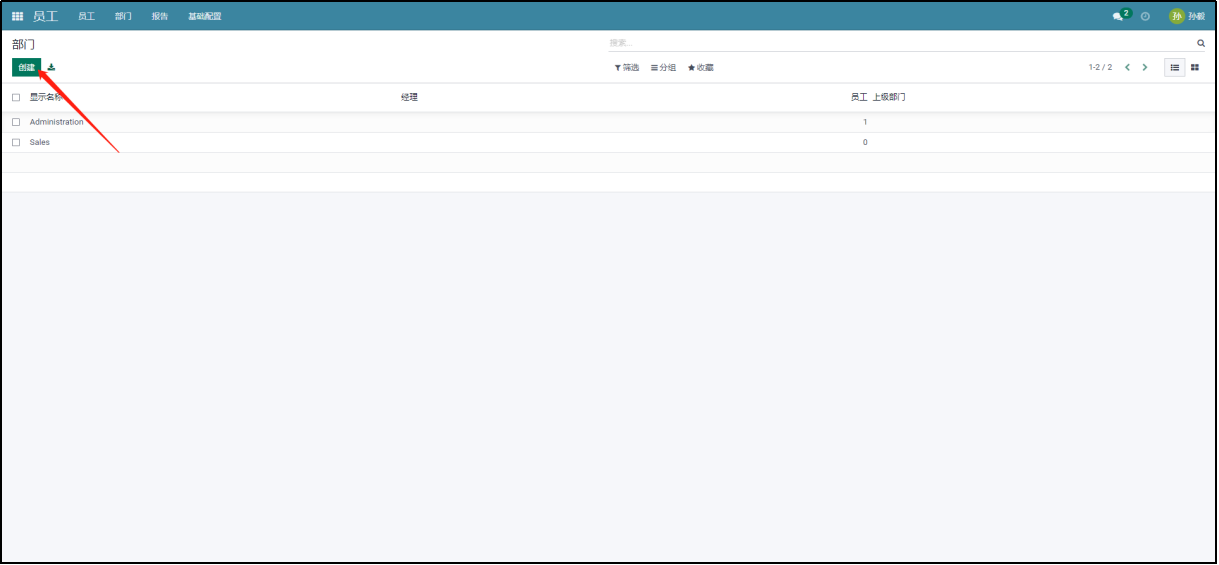Sort by 员工 count column header

tap(859, 97)
